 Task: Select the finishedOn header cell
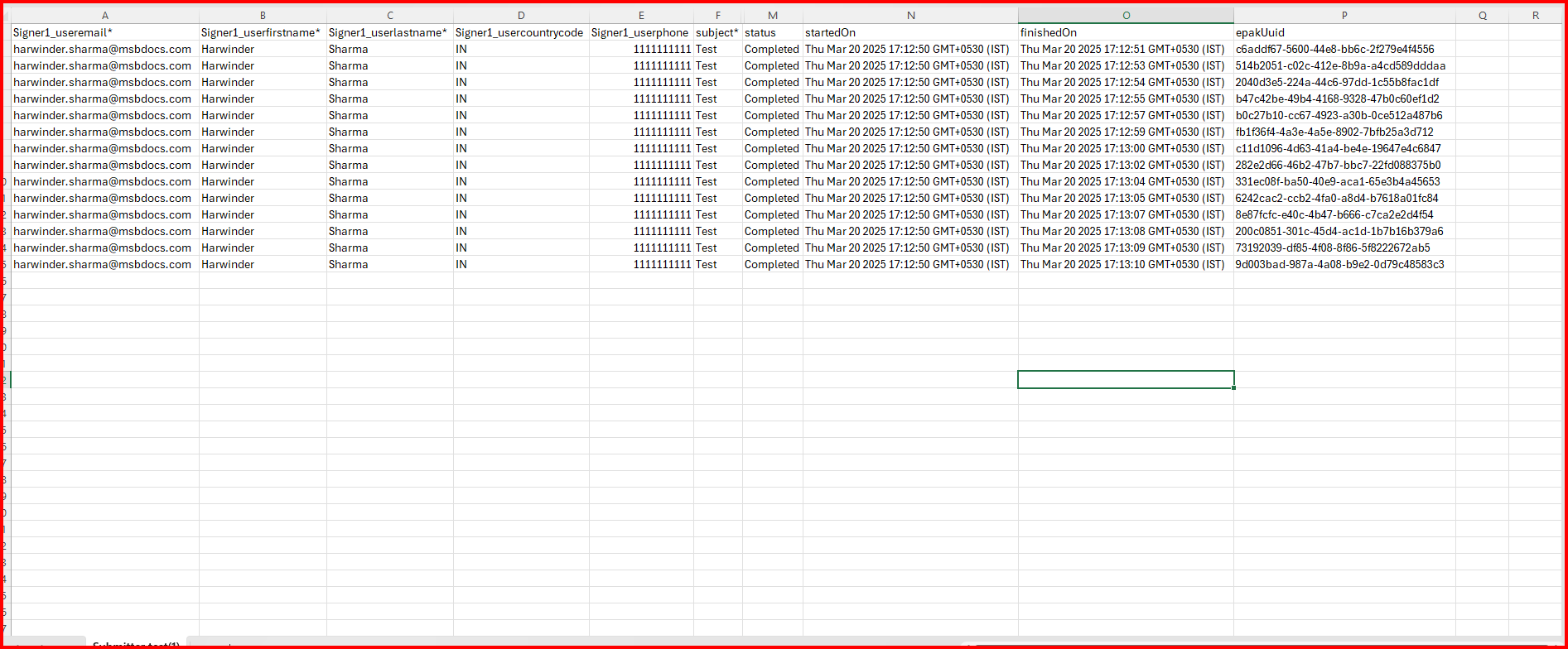pyautogui.click(x=1049, y=32)
